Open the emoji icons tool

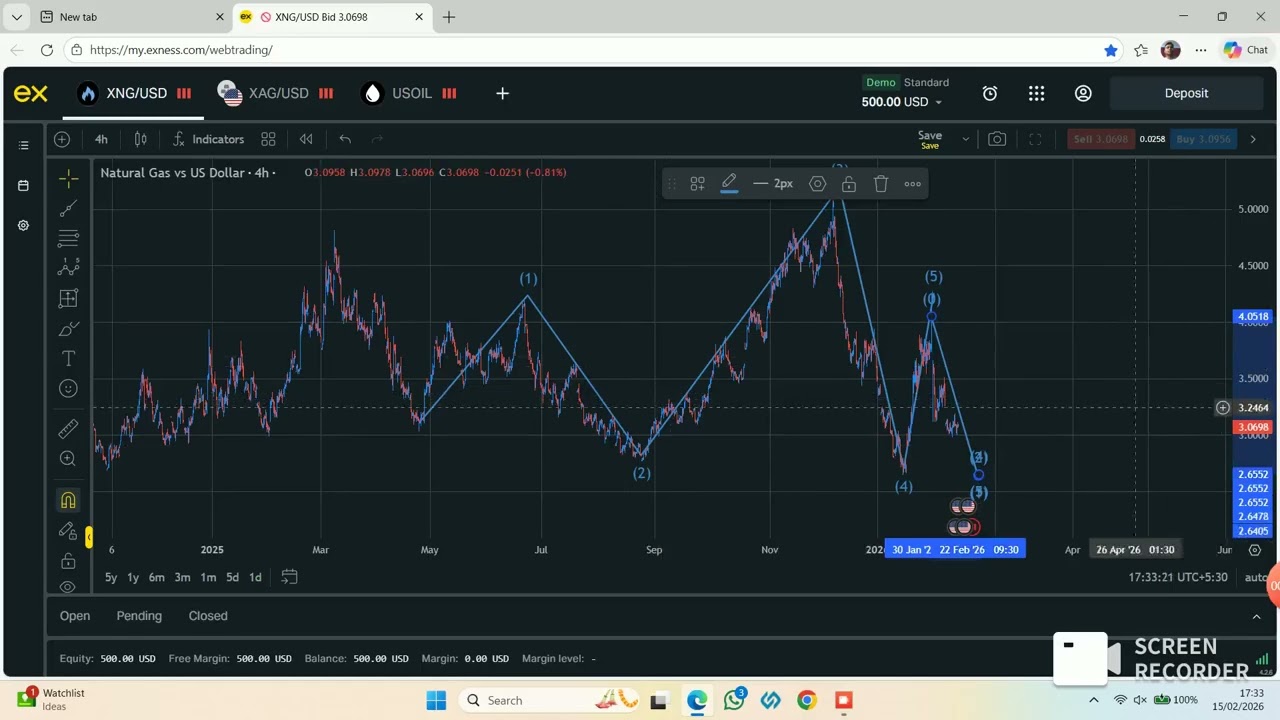[x=68, y=388]
